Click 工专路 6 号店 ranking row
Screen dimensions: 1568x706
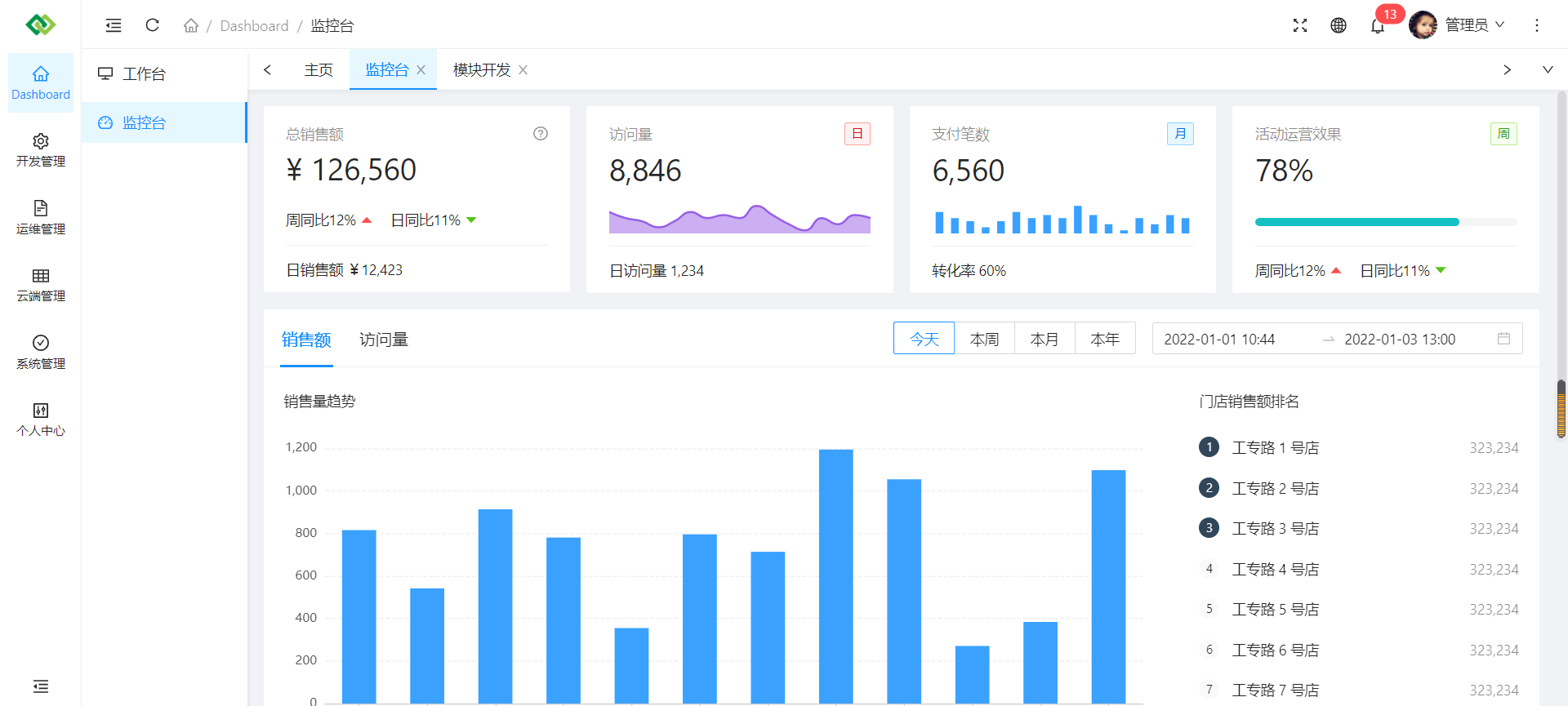point(1359,650)
